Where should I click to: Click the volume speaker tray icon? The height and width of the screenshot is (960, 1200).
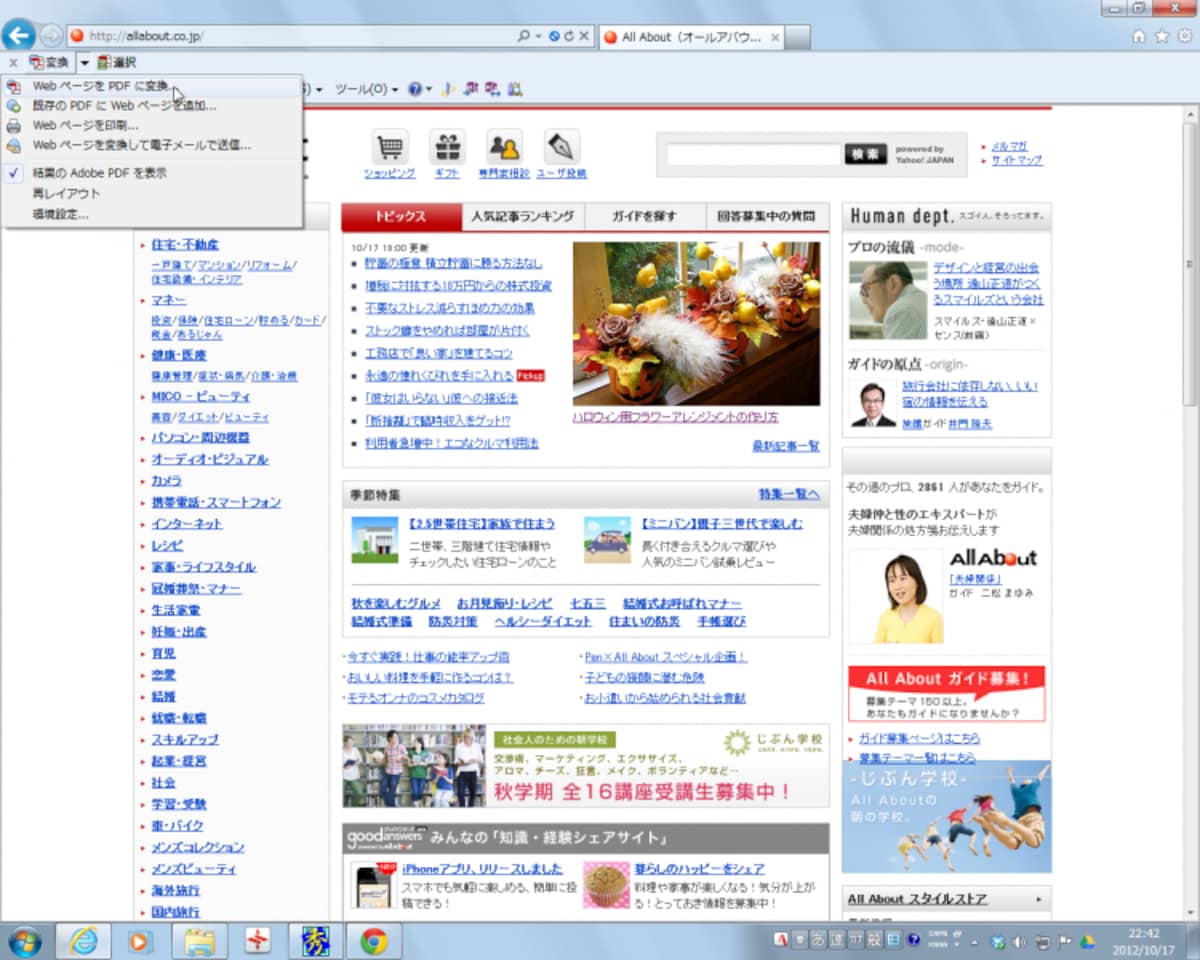click(x=1018, y=941)
